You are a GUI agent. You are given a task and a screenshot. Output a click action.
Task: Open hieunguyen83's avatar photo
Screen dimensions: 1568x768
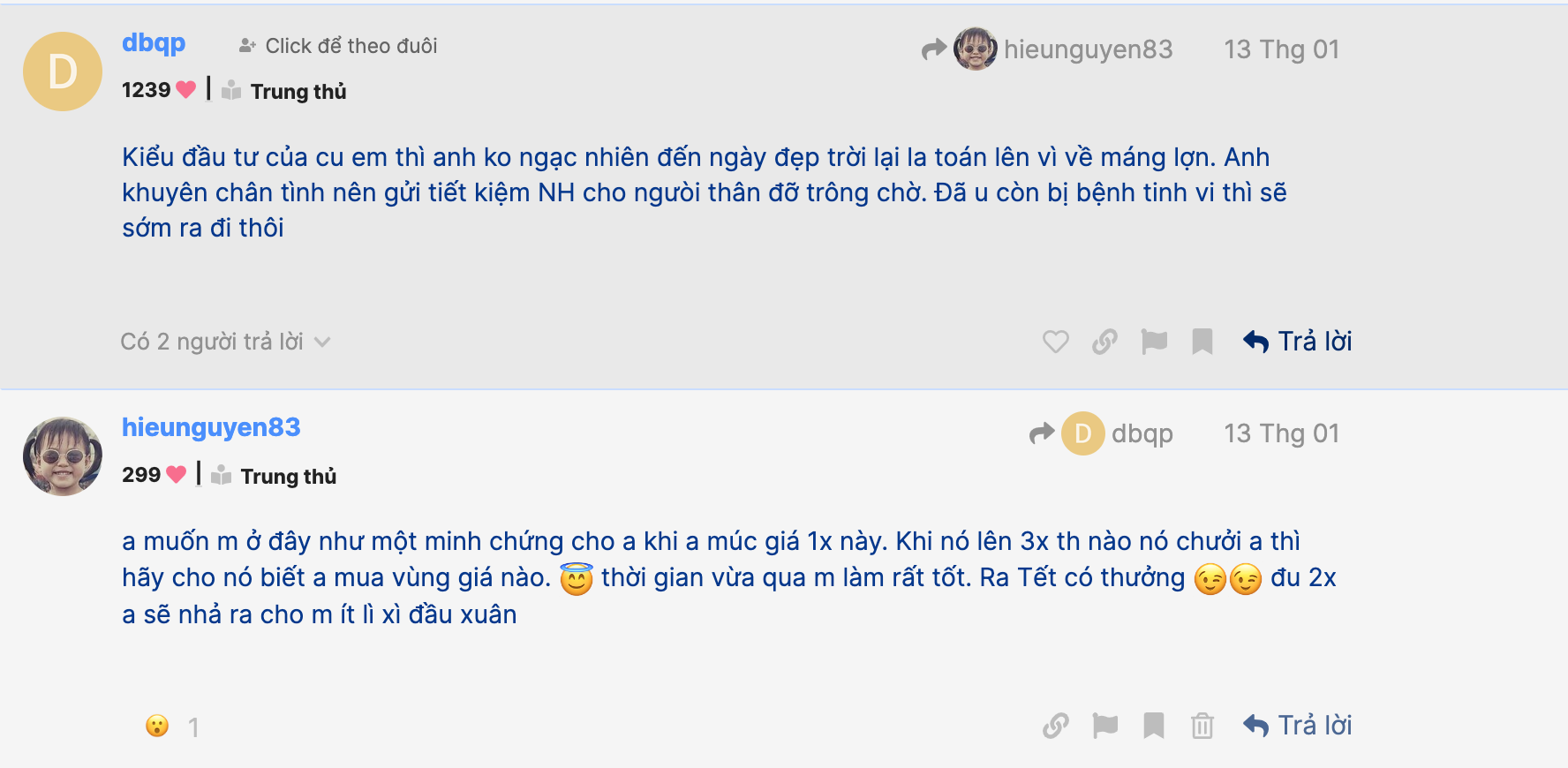tap(62, 456)
